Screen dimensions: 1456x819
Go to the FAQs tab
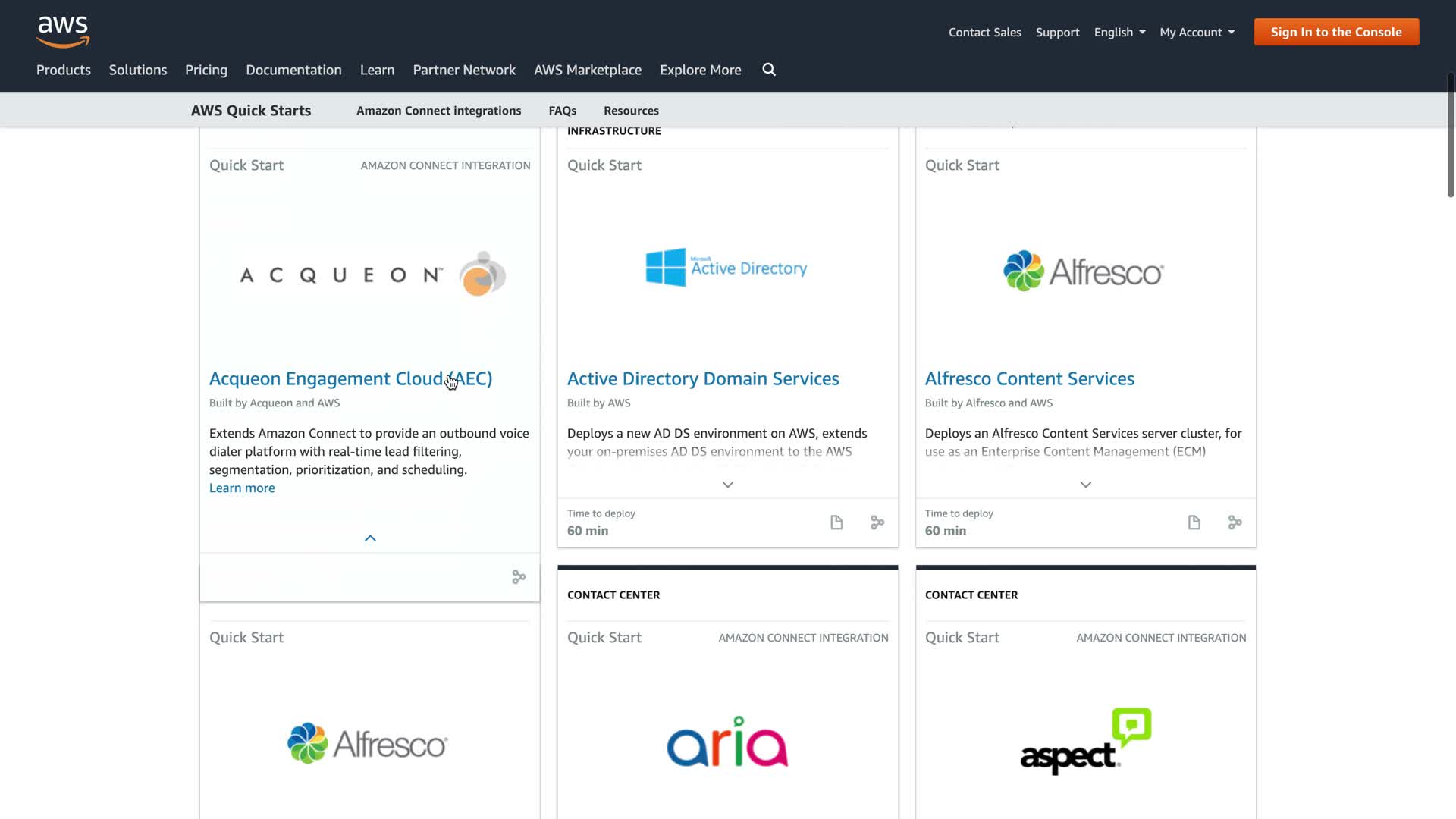pos(562,111)
